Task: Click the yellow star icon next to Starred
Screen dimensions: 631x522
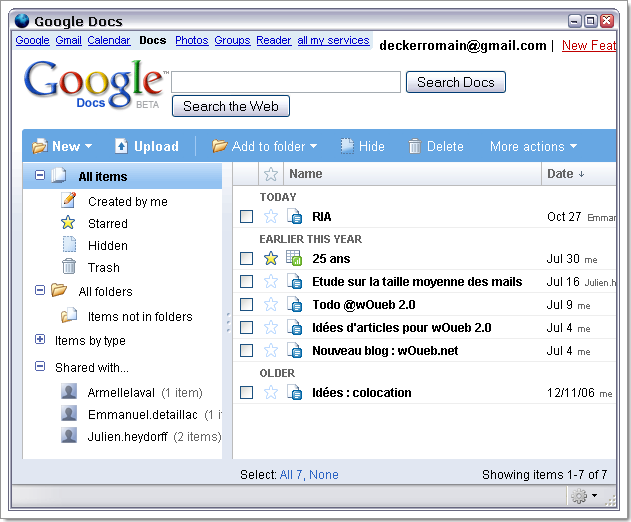Action: (x=68, y=223)
